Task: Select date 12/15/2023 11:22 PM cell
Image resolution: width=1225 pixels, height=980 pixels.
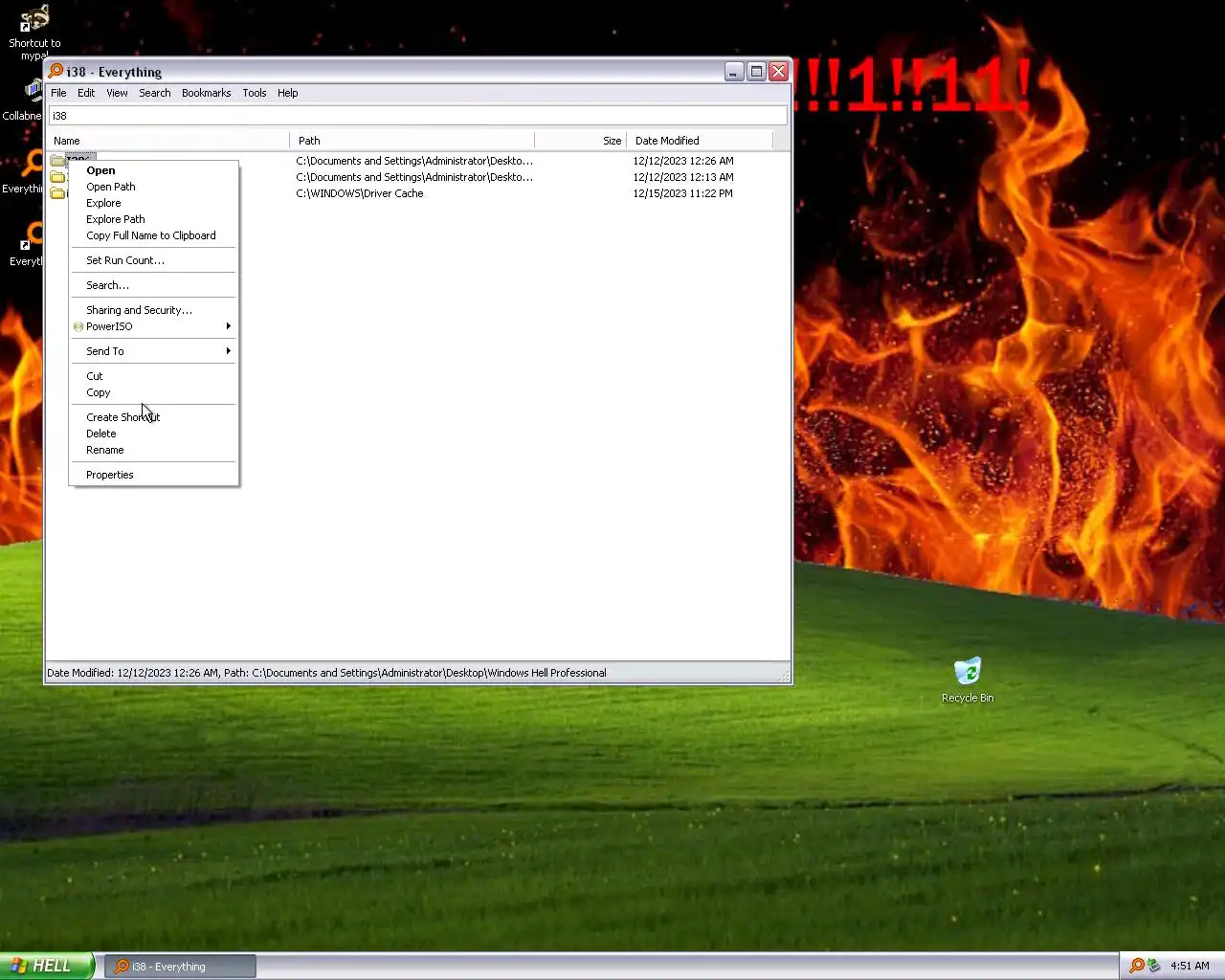Action: 682,193
